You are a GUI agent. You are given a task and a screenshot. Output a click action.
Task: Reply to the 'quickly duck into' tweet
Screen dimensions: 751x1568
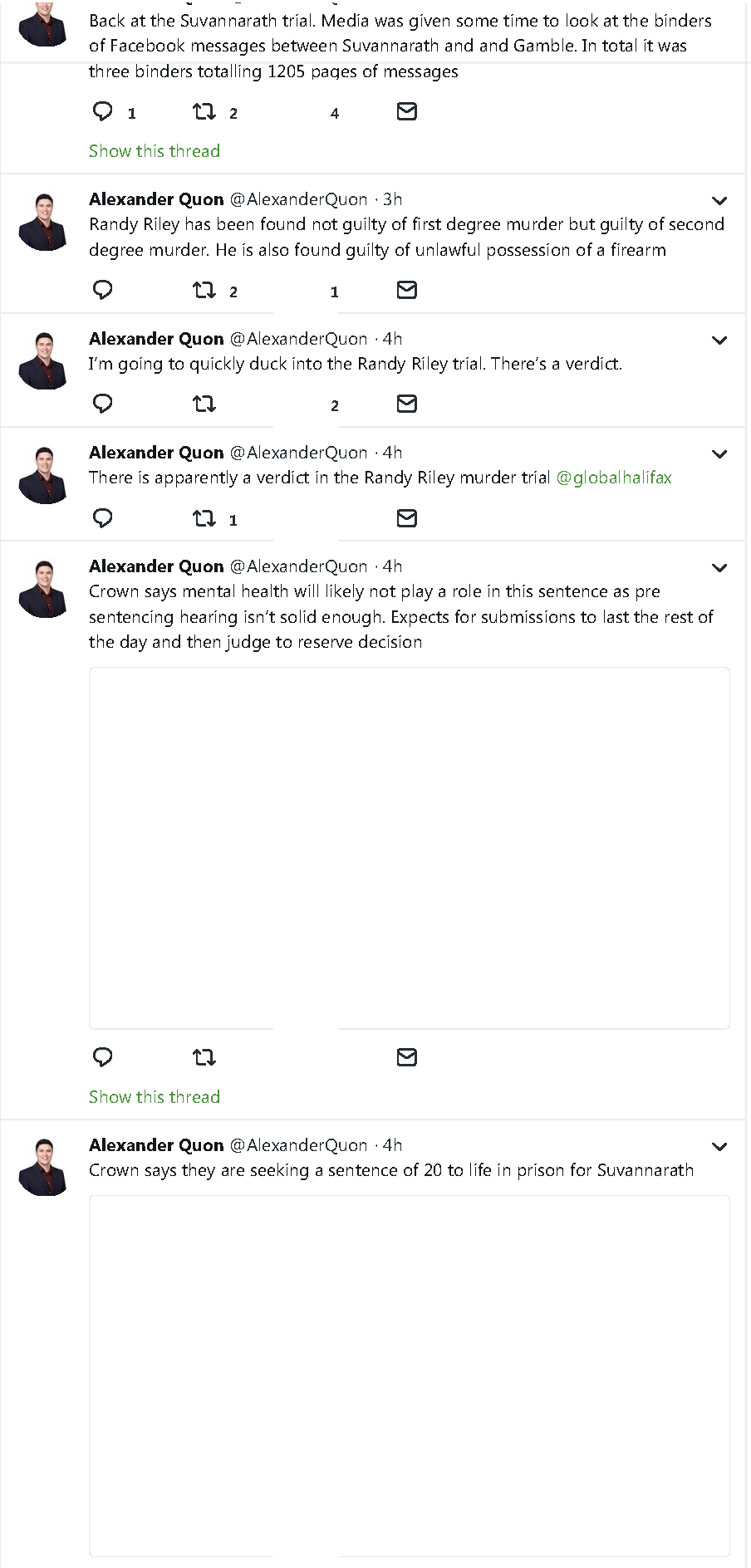click(102, 404)
